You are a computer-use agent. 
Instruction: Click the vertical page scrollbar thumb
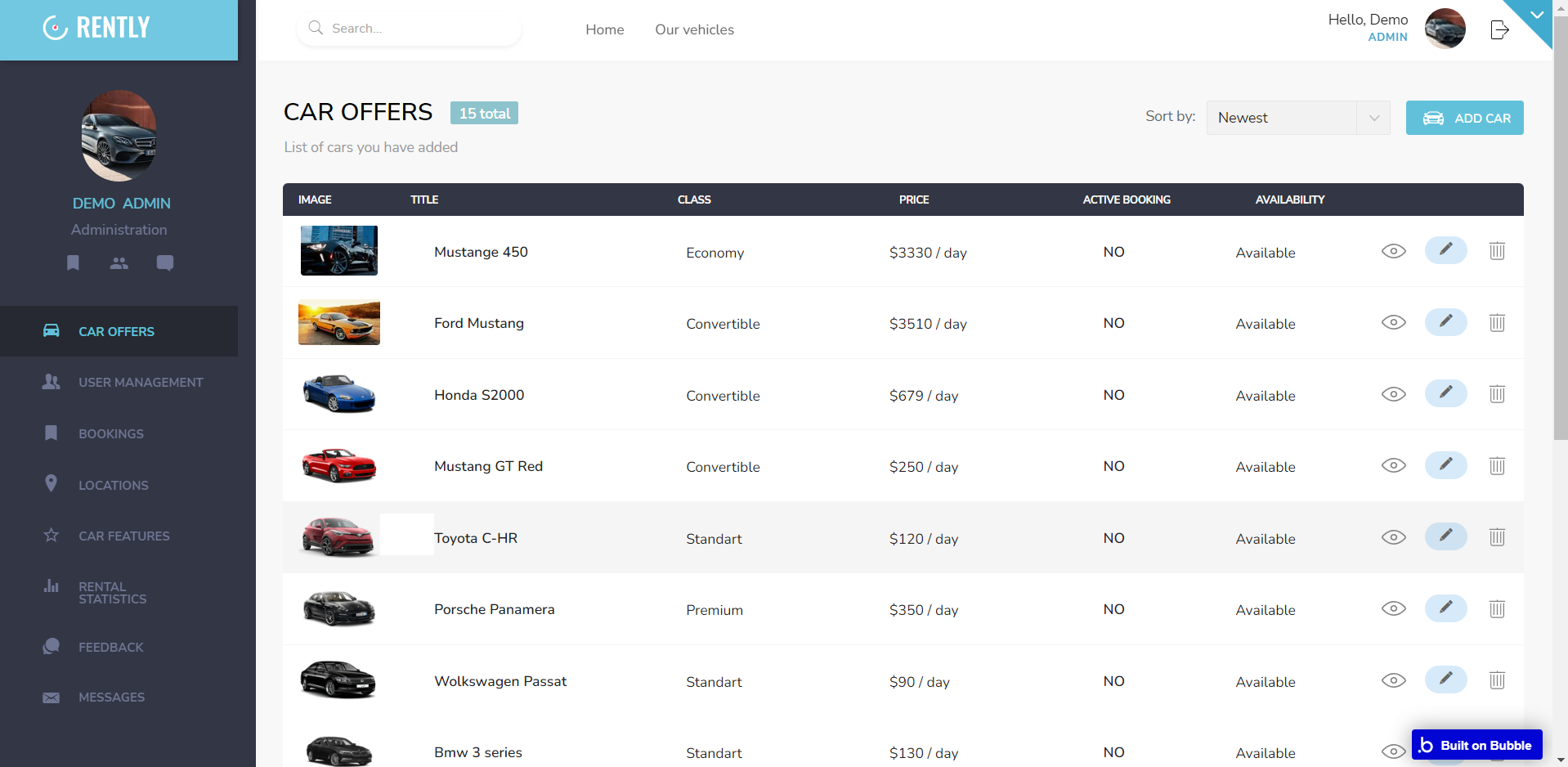click(1561, 229)
